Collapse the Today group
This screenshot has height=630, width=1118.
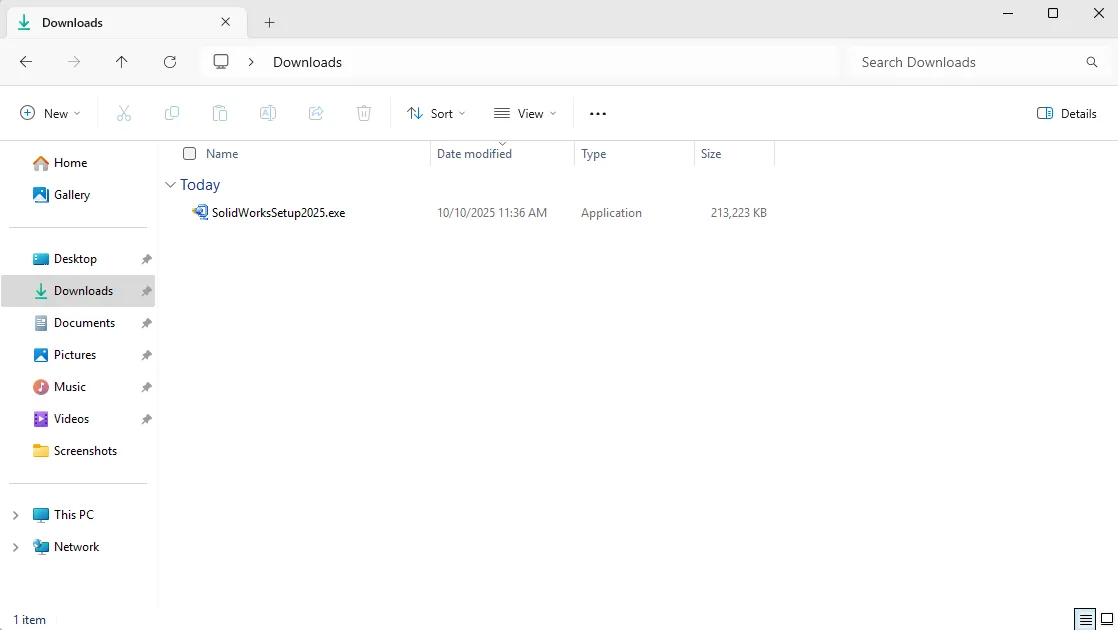[x=170, y=184]
